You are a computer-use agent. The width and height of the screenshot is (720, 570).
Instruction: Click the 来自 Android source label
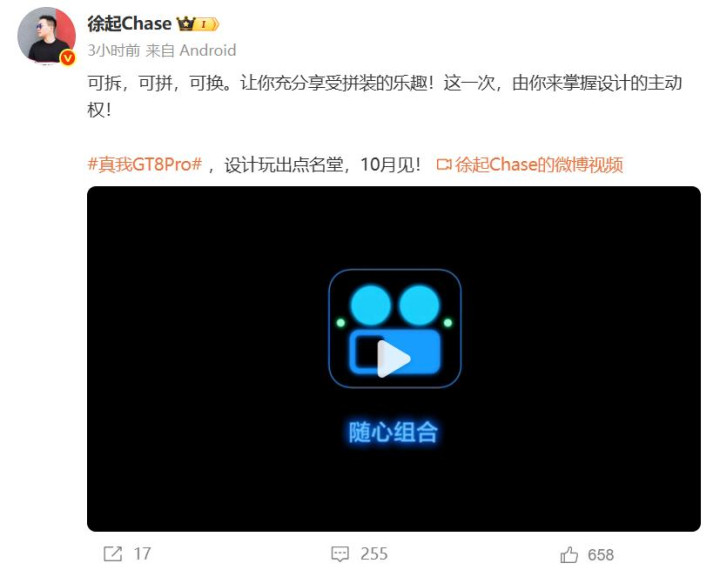tap(191, 50)
